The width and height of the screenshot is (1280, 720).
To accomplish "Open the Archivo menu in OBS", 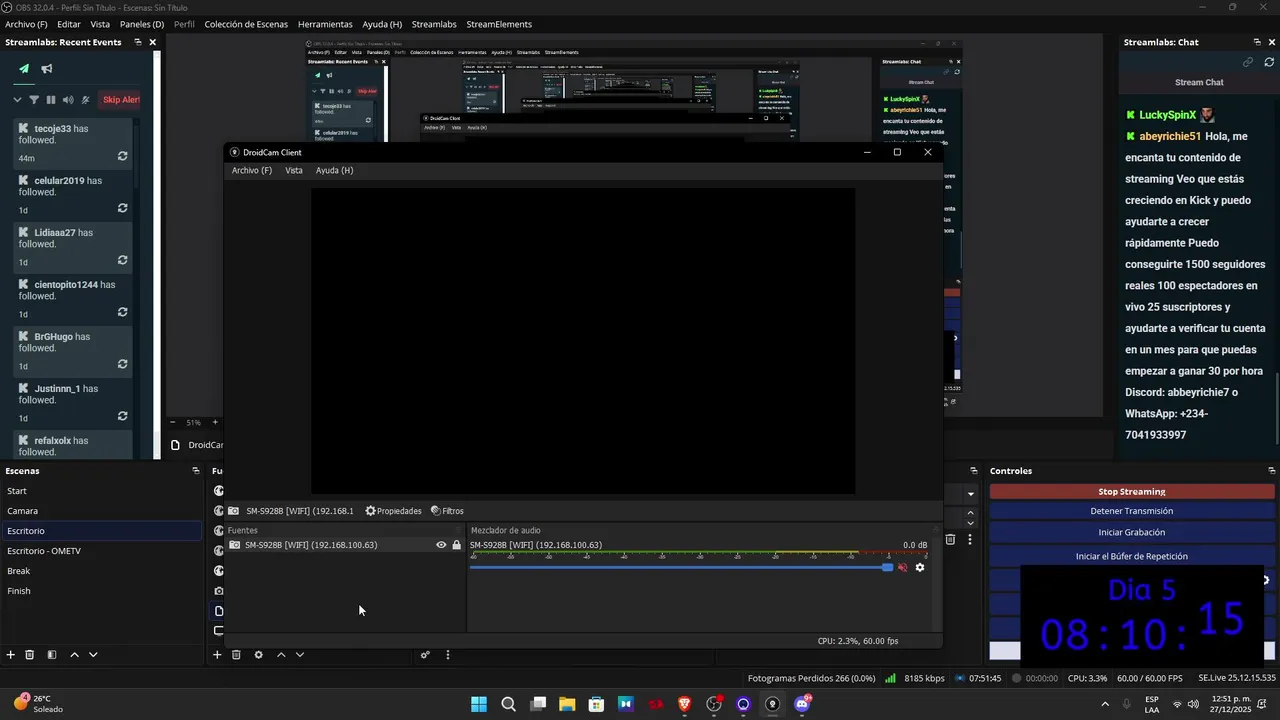I will pos(26,24).
